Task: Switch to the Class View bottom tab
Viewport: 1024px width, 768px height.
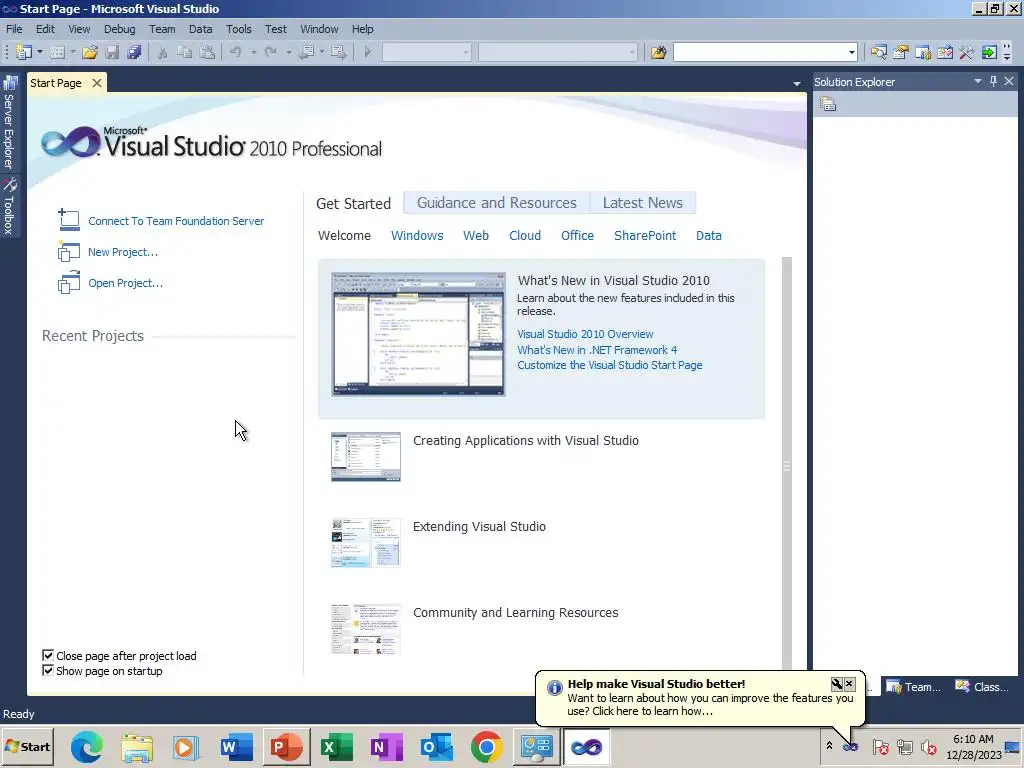Action: (982, 686)
